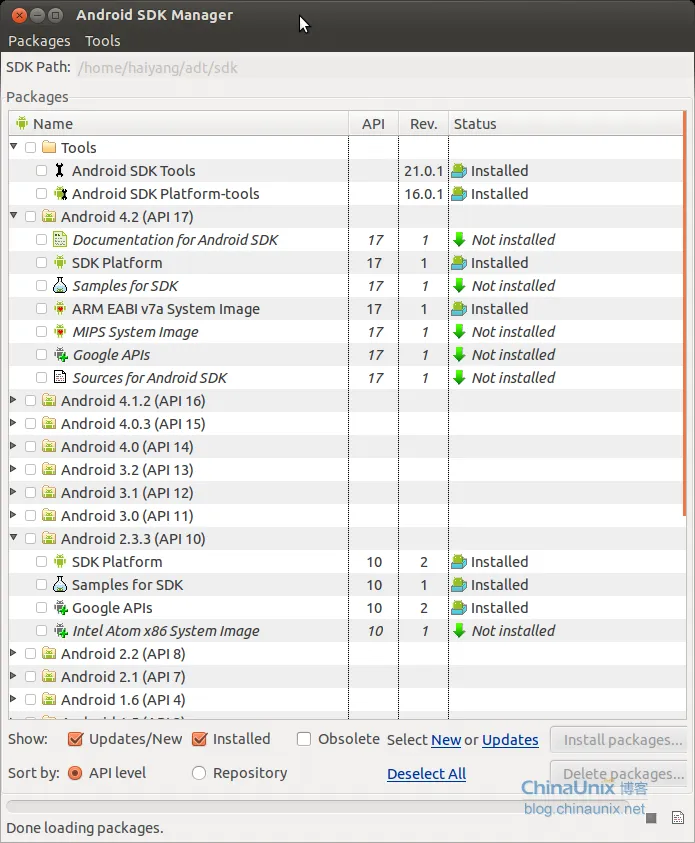Select the Android 1.6 (API 4) row

(347, 699)
